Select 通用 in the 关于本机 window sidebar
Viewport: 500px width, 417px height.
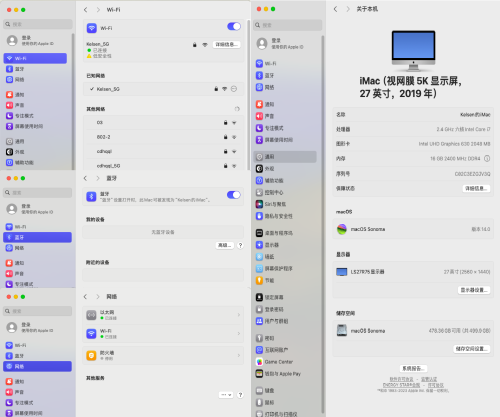(285, 157)
